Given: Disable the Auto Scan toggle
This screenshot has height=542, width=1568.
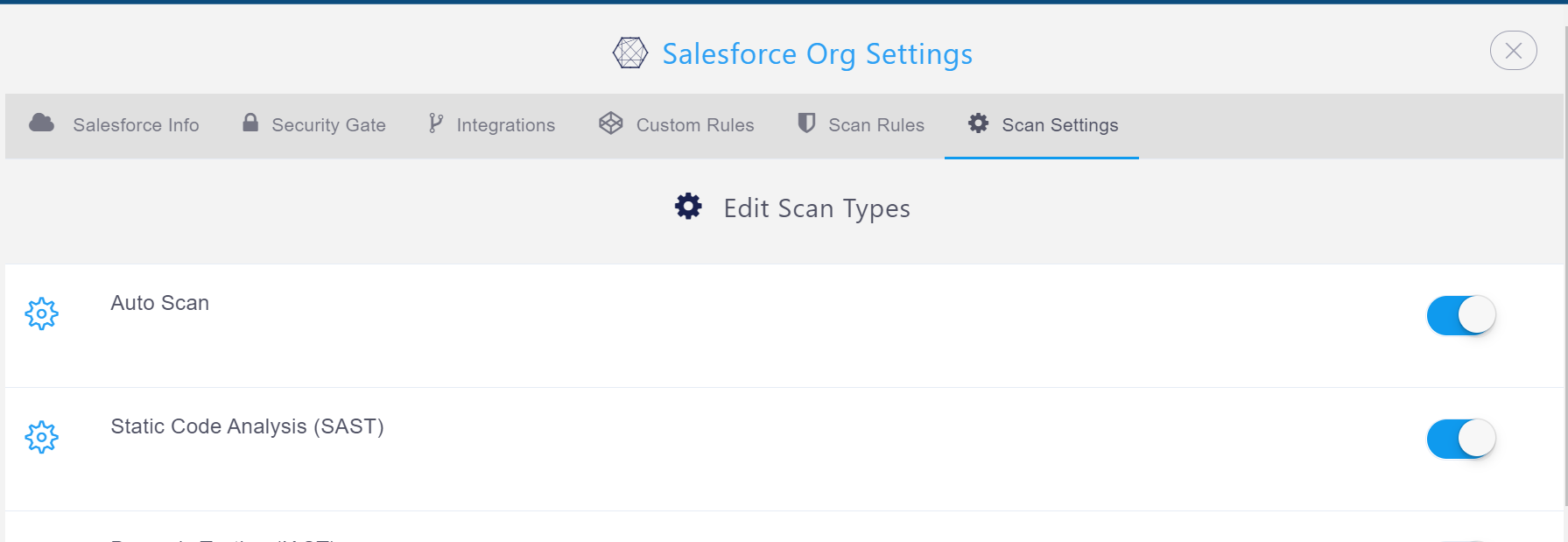Looking at the screenshot, I should 1461,315.
